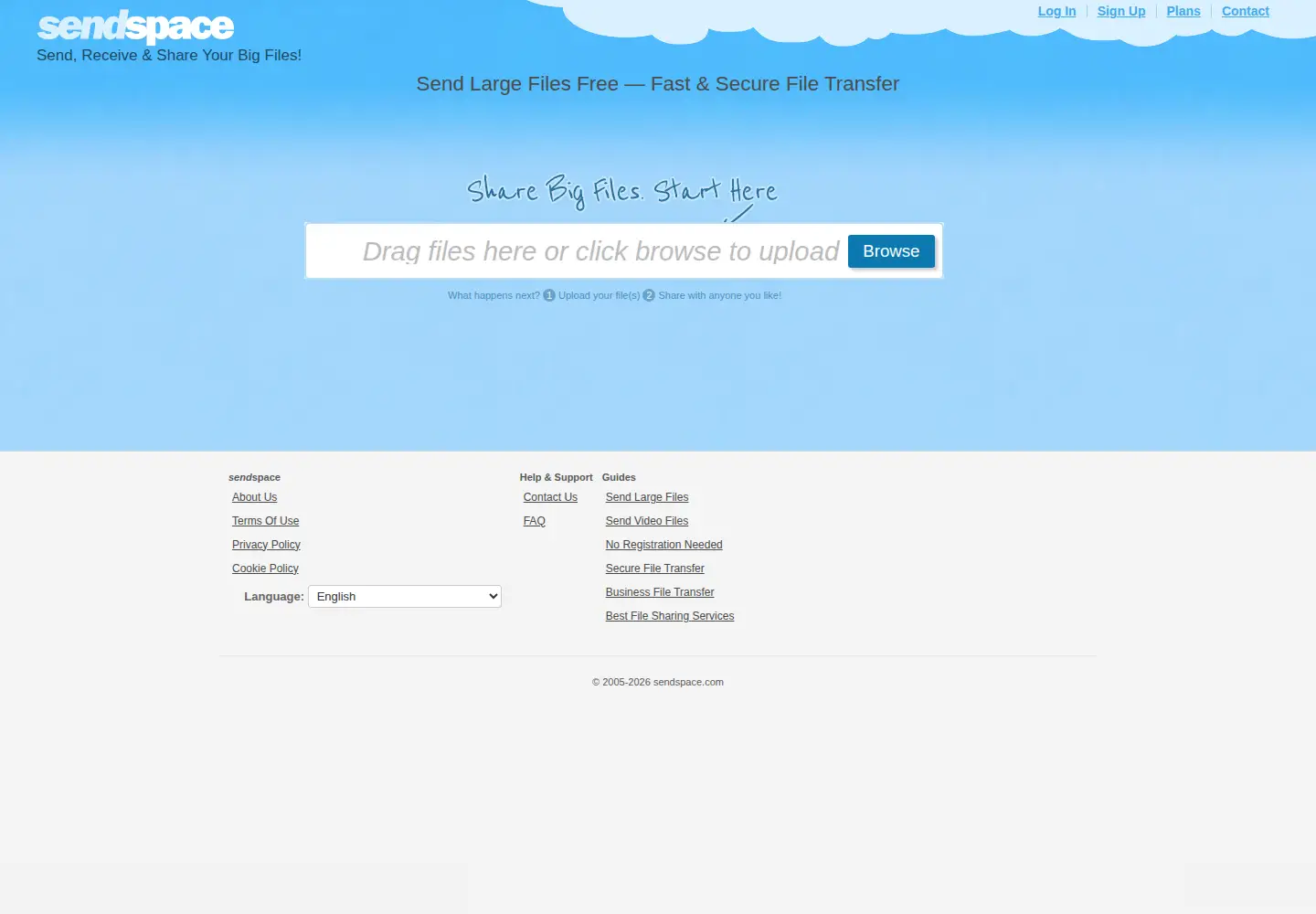Read the No Registration Needed guide
Image resolution: width=1316 pixels, height=914 pixels.
(x=664, y=545)
